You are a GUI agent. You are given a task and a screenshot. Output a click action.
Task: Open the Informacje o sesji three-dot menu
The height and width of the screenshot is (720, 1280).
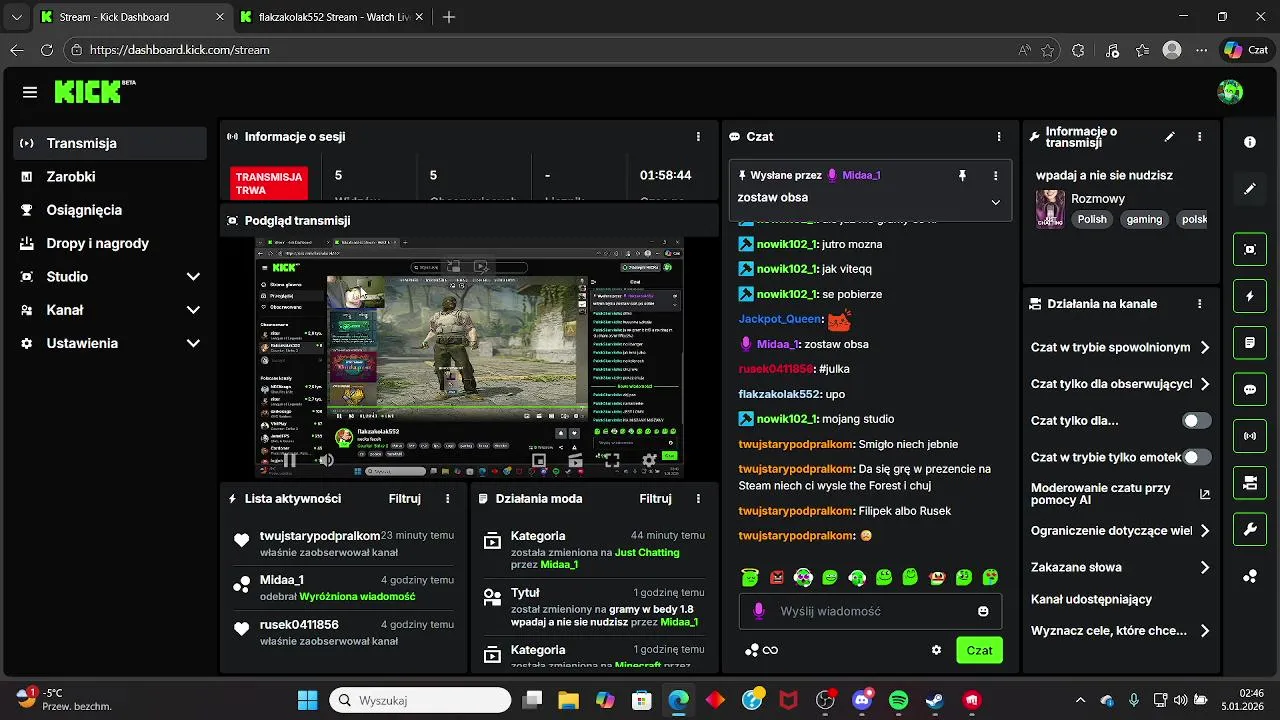698,137
